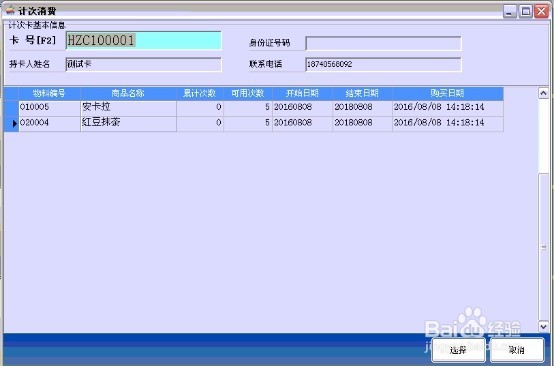Click the row selector arrow for 020004
Viewport: 554px width, 366px height.
pos(11,124)
